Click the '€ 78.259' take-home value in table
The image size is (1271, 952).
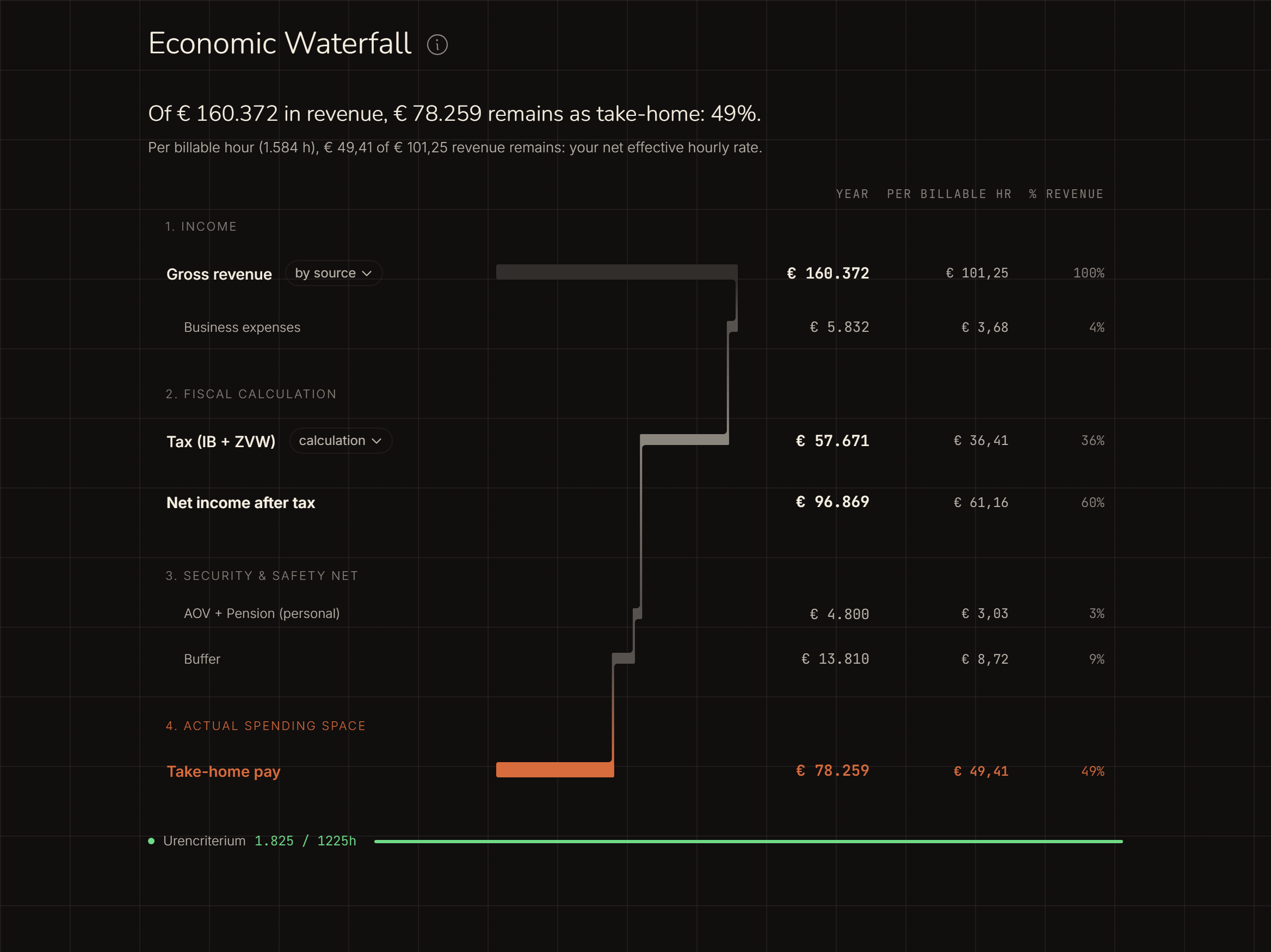point(832,770)
